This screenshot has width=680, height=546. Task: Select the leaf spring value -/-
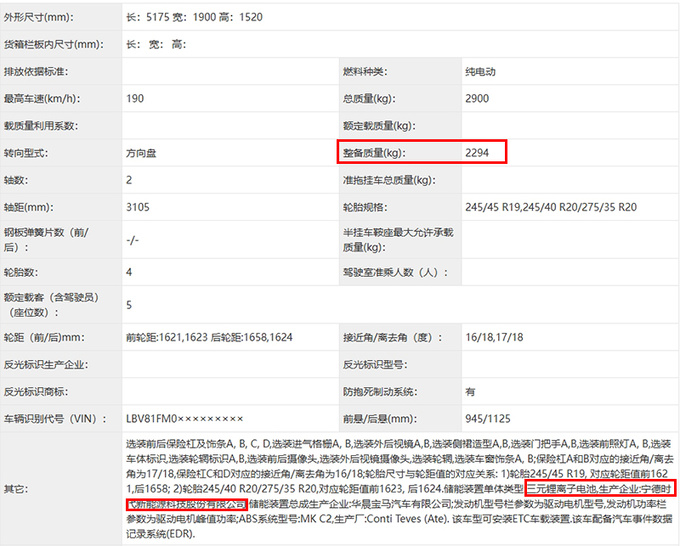133,240
